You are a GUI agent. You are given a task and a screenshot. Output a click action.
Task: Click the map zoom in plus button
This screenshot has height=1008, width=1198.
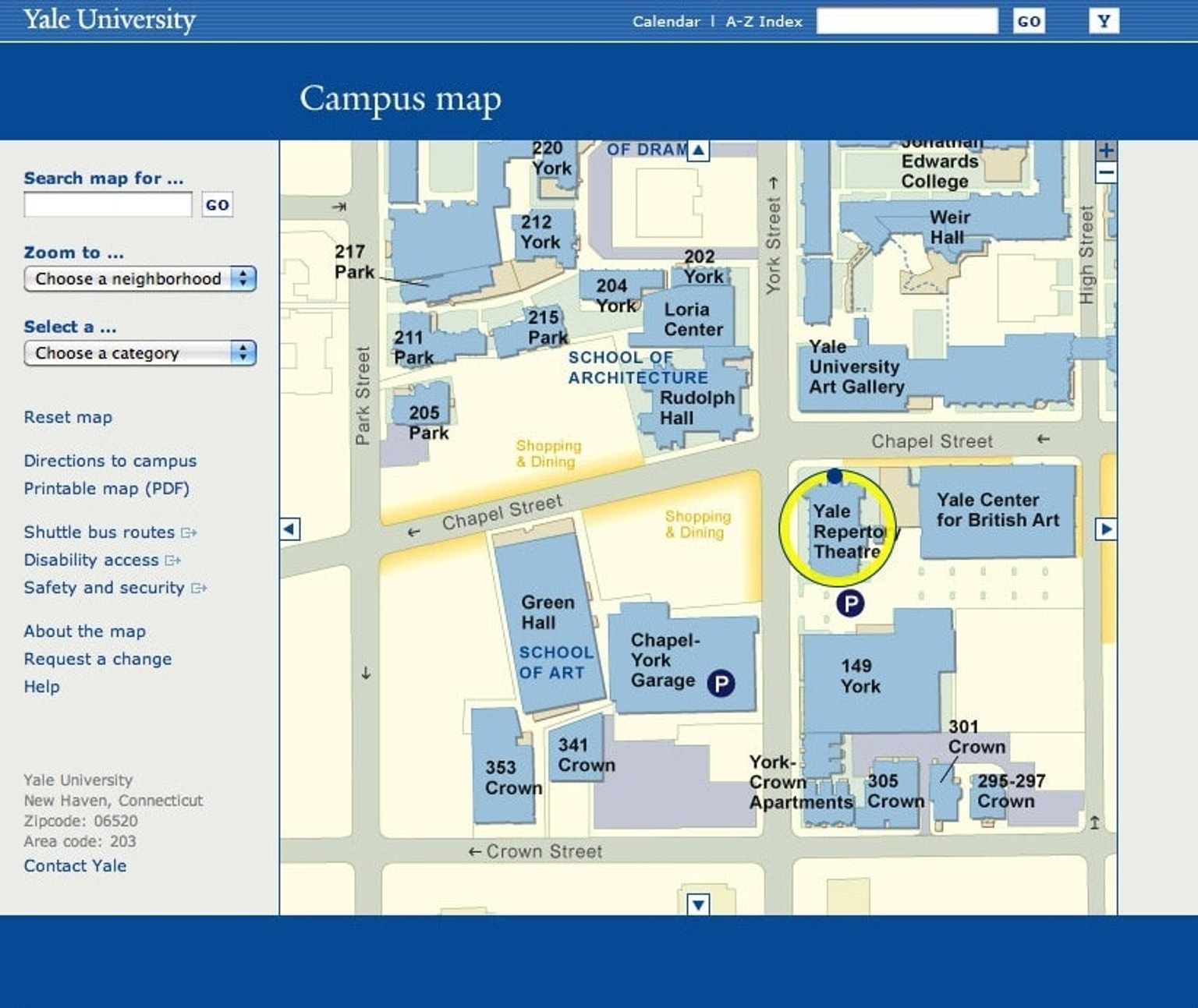click(x=1105, y=150)
